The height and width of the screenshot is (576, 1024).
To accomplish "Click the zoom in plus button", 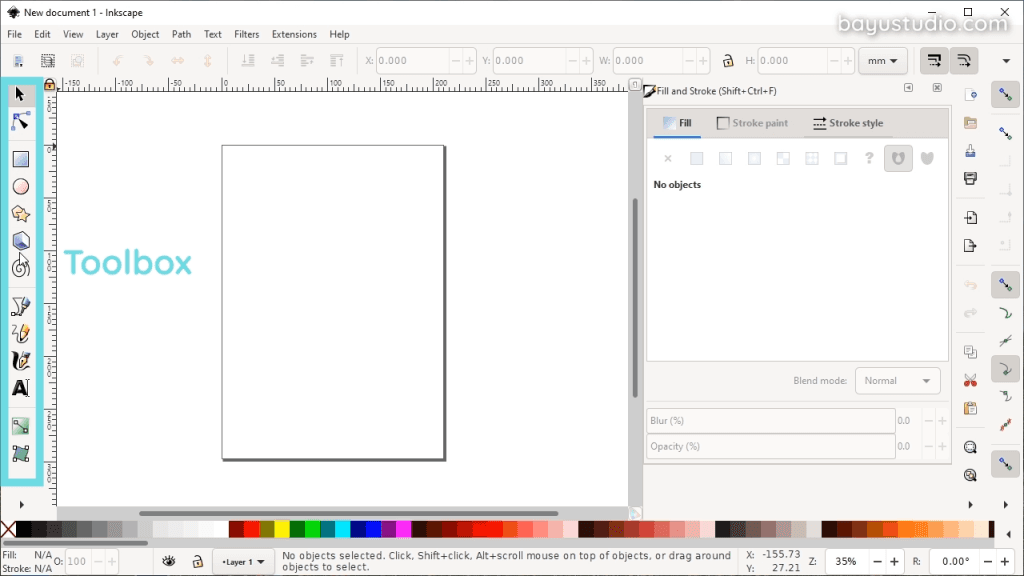I will tap(895, 562).
